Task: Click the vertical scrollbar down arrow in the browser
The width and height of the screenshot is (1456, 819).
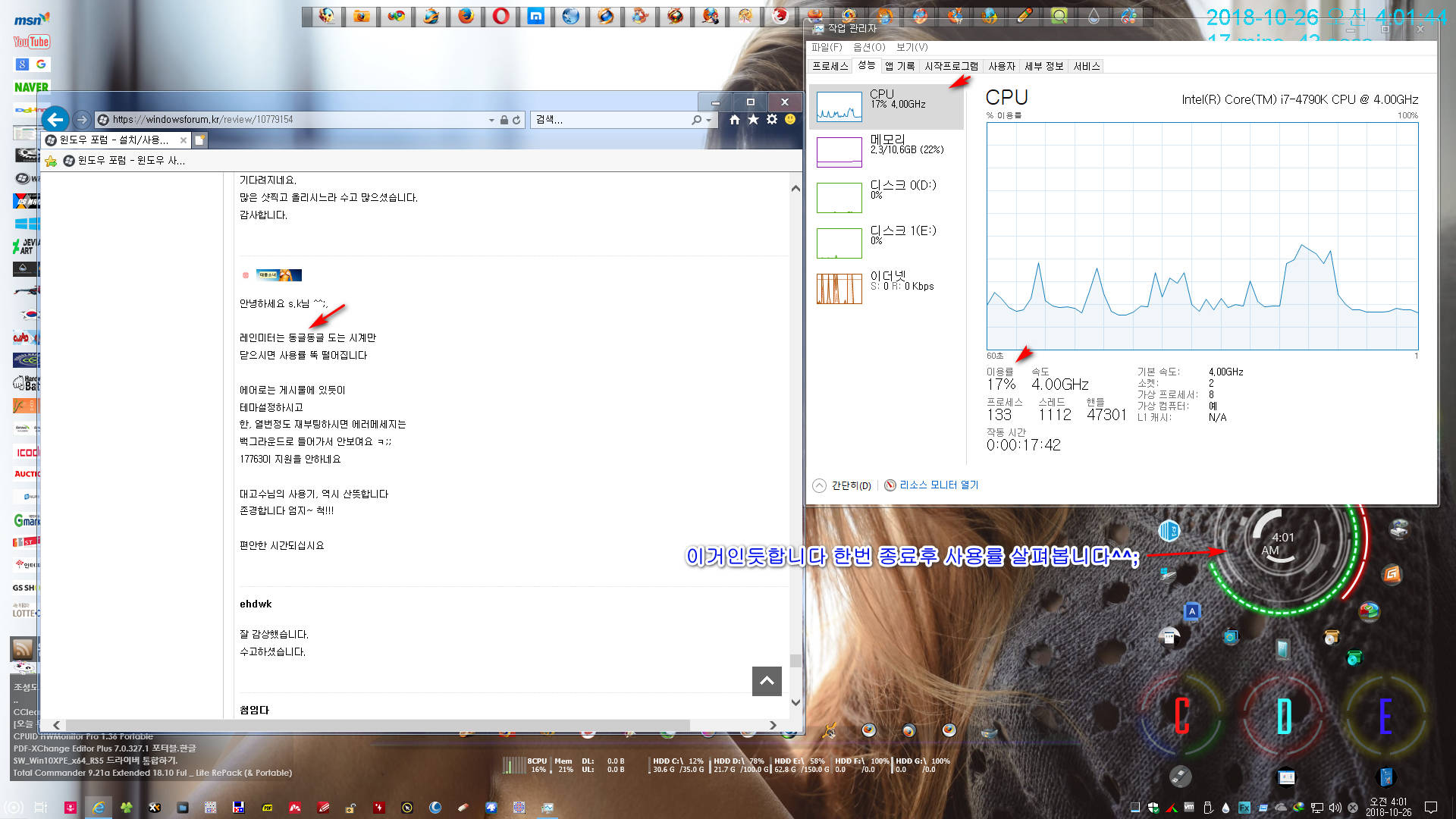Action: tap(795, 702)
